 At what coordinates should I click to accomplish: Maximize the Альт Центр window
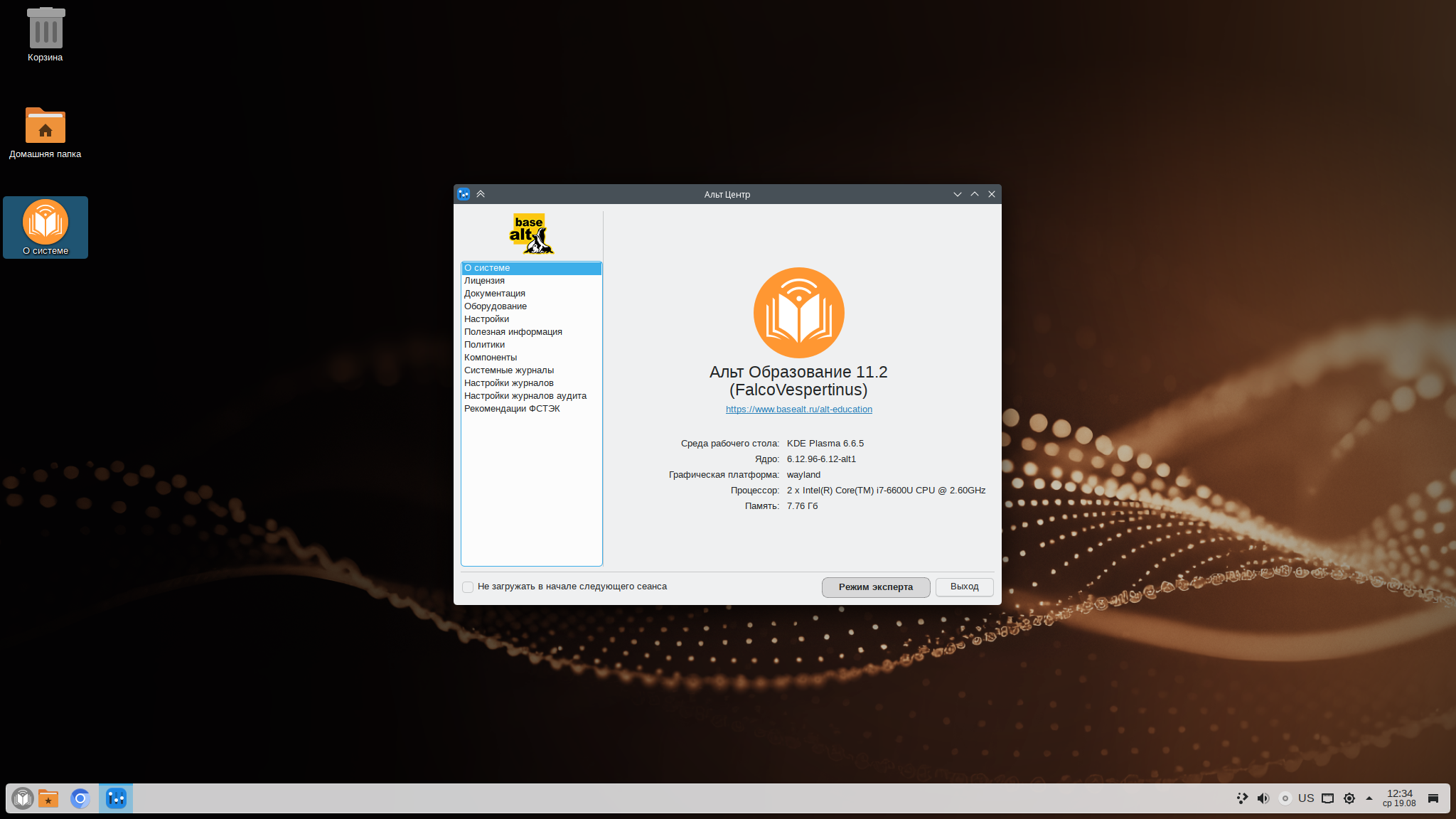click(x=975, y=194)
